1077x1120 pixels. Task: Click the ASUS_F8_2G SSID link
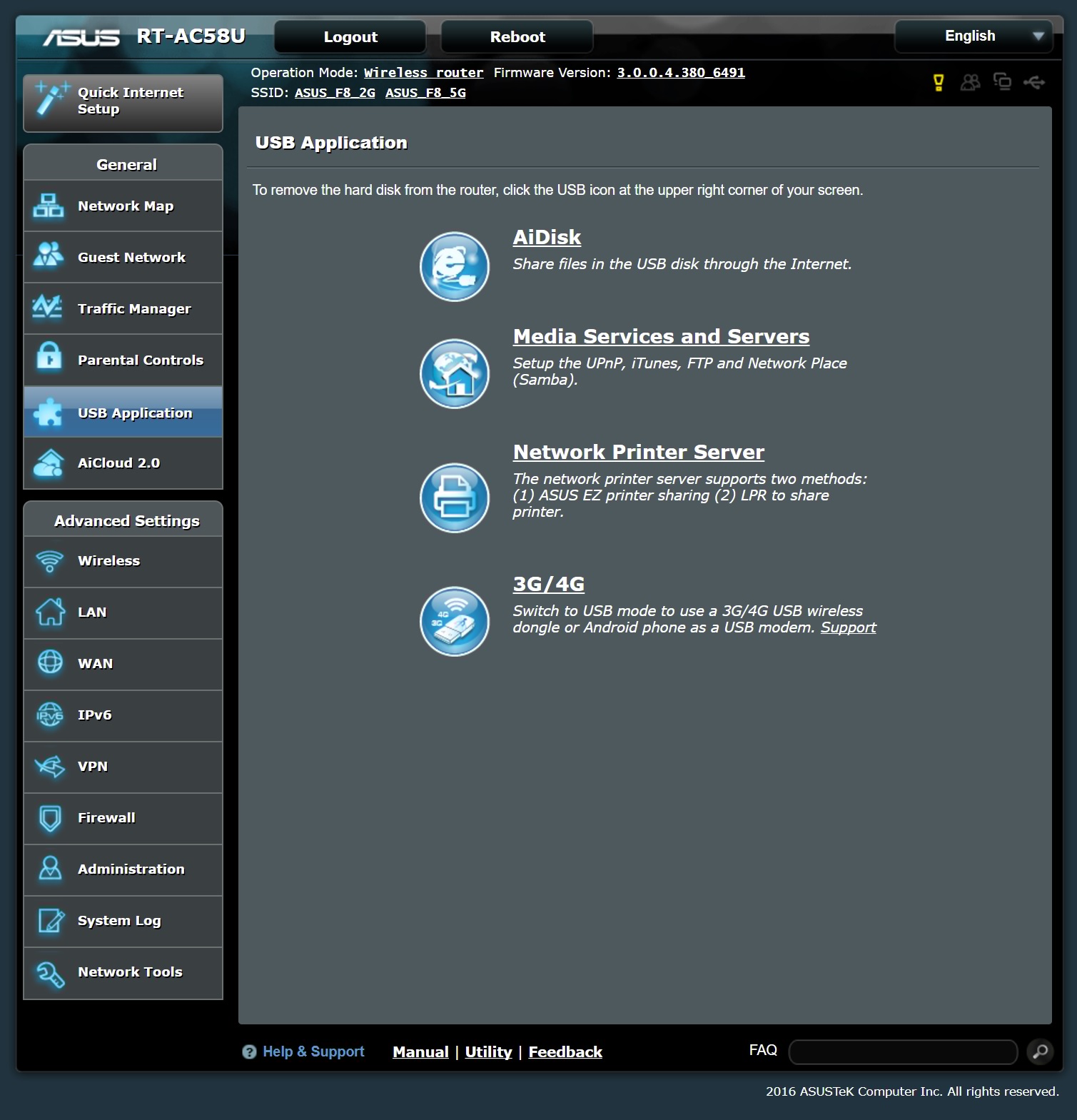point(335,93)
